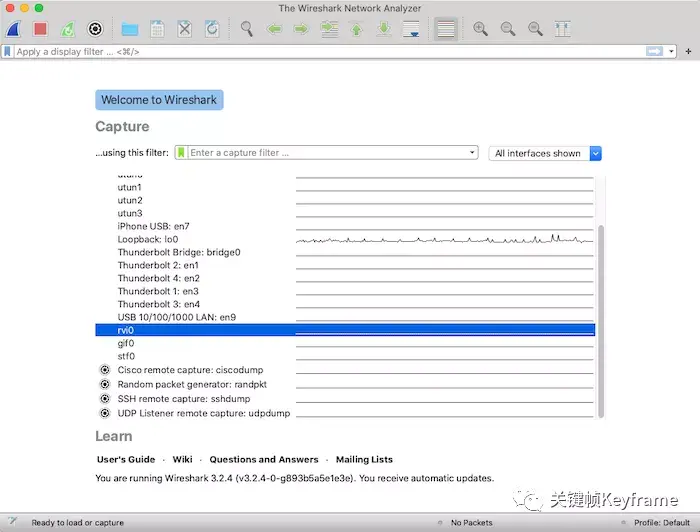Restart the current capture with green fin icon
The image size is (700, 532).
[67, 29]
